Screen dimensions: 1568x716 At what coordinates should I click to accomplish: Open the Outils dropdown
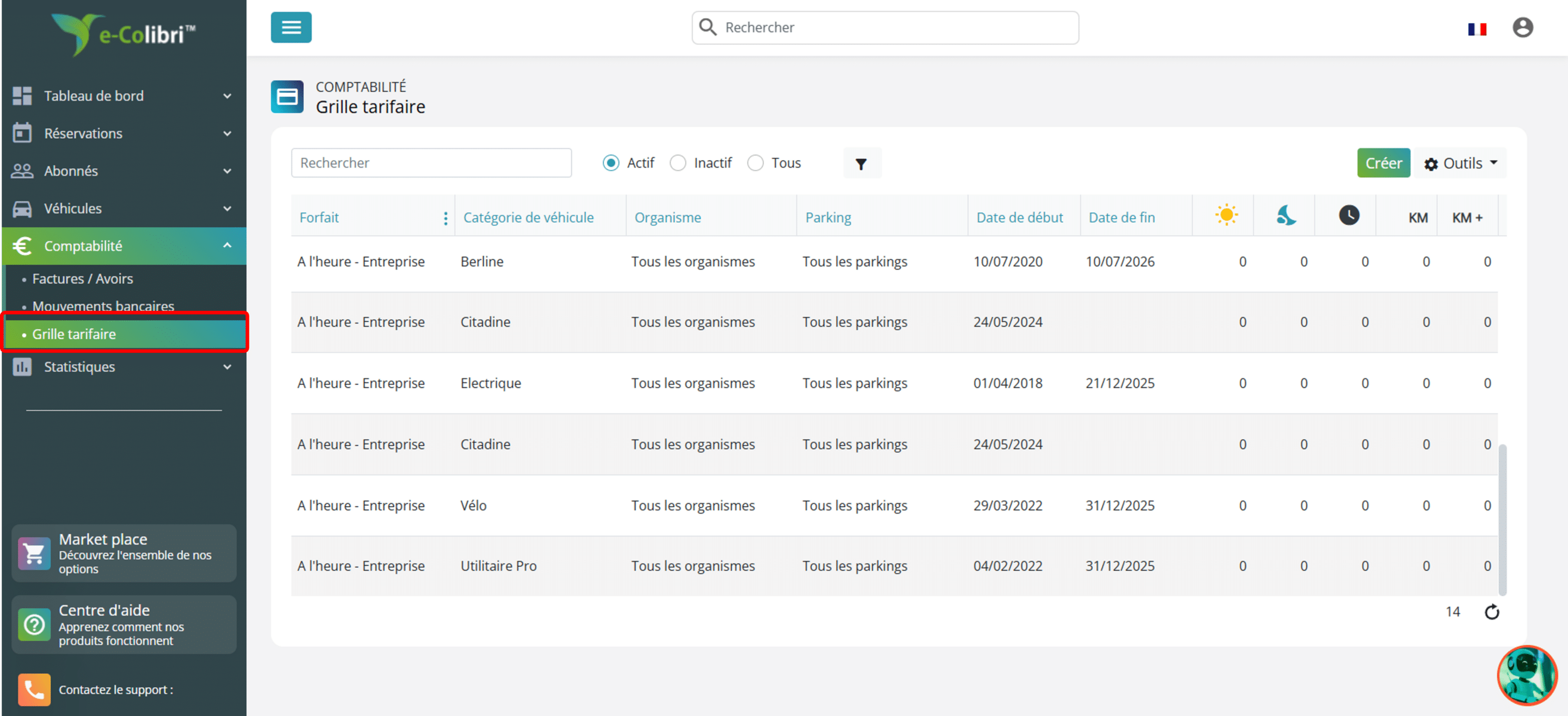[1460, 163]
